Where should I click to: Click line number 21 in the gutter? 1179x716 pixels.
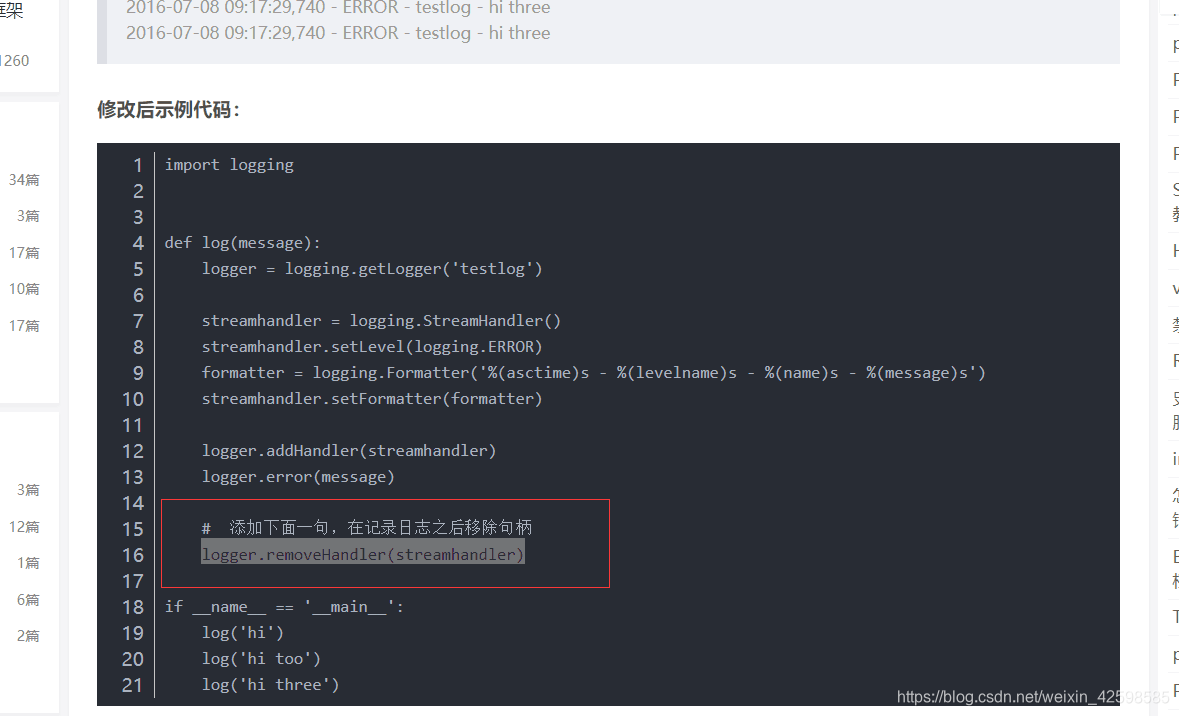[132, 686]
